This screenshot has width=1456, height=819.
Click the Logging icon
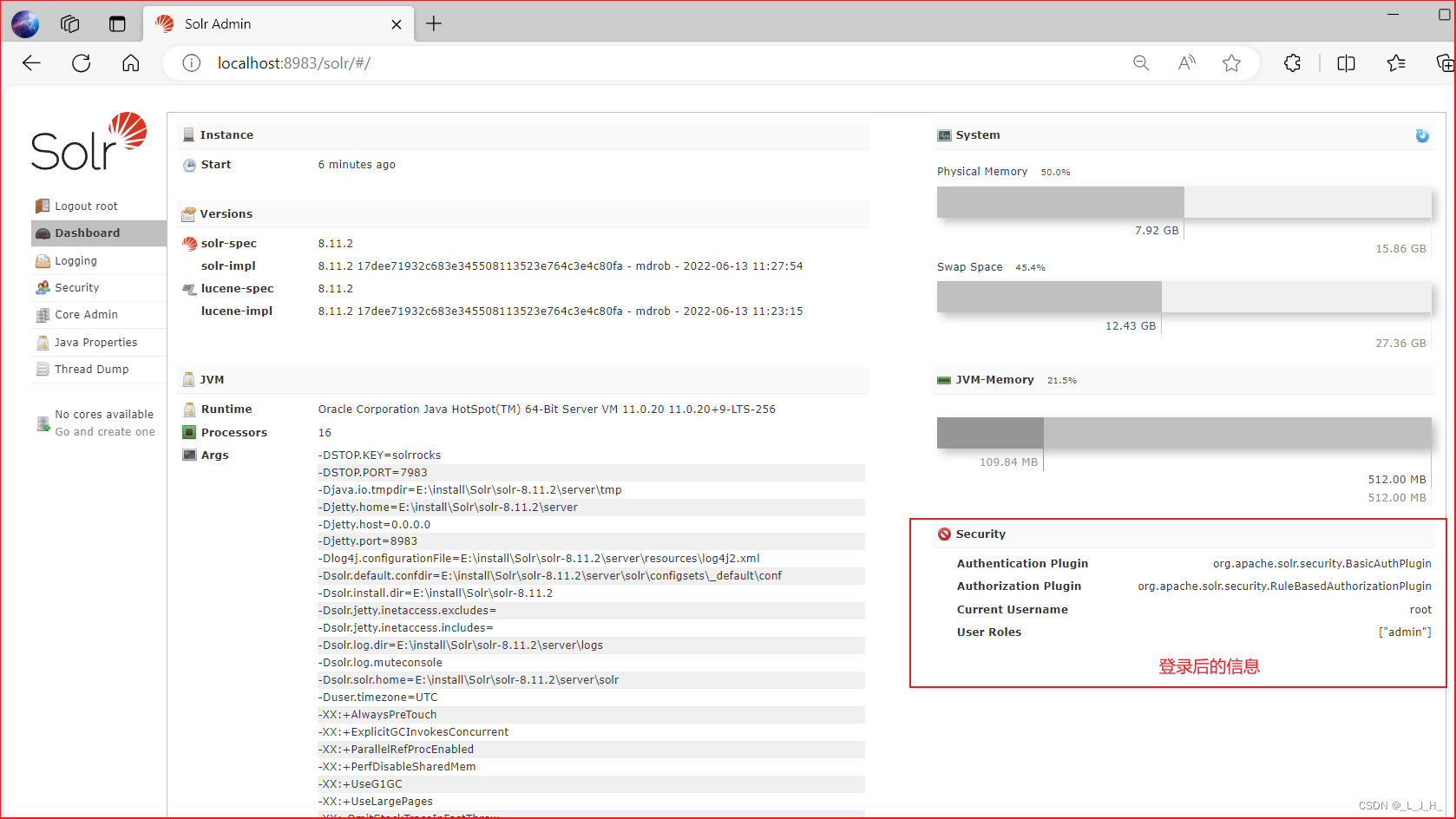(x=43, y=261)
